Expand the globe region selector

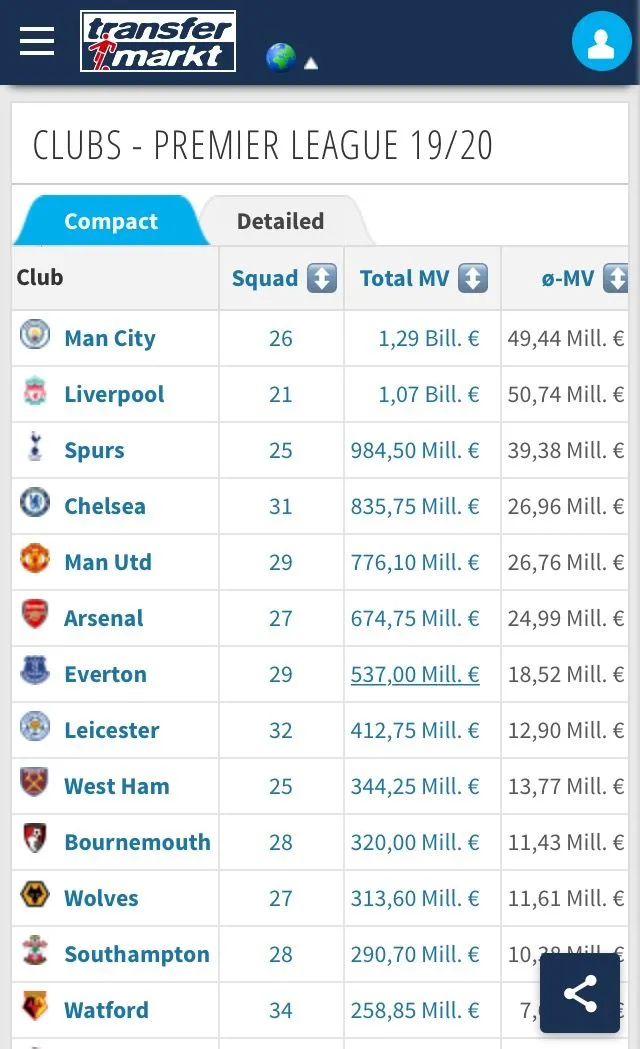(x=280, y=58)
